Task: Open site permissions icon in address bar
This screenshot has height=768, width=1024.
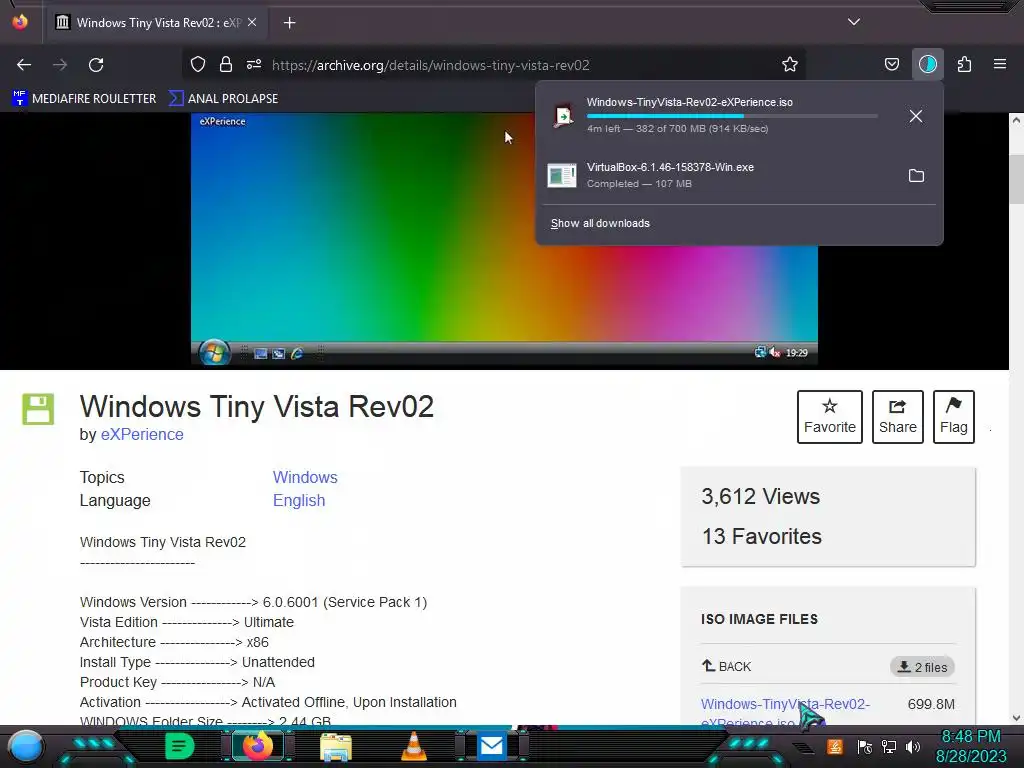Action: 254,64
